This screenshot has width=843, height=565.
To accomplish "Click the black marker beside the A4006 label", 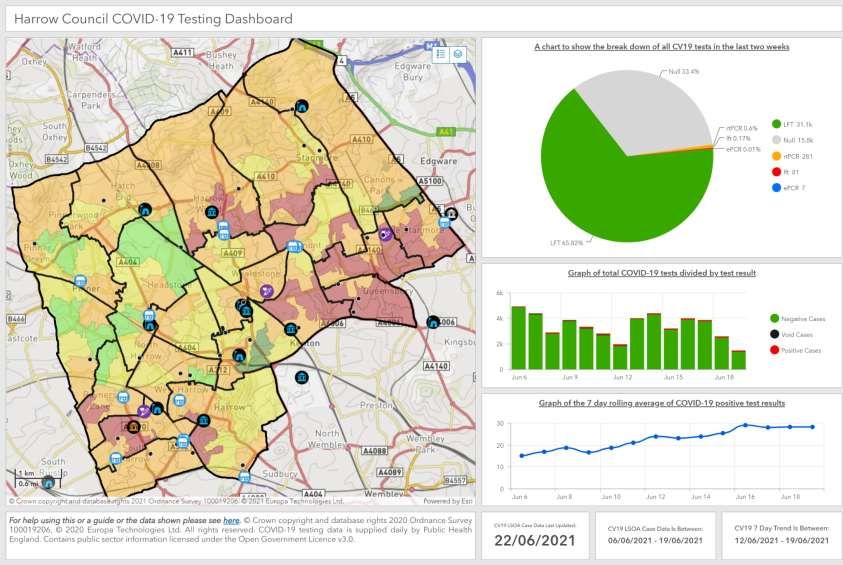I will [x=433, y=321].
